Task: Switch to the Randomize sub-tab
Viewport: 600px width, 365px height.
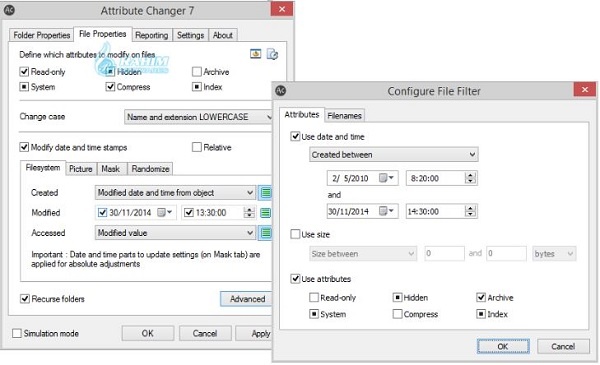Action: point(150,169)
